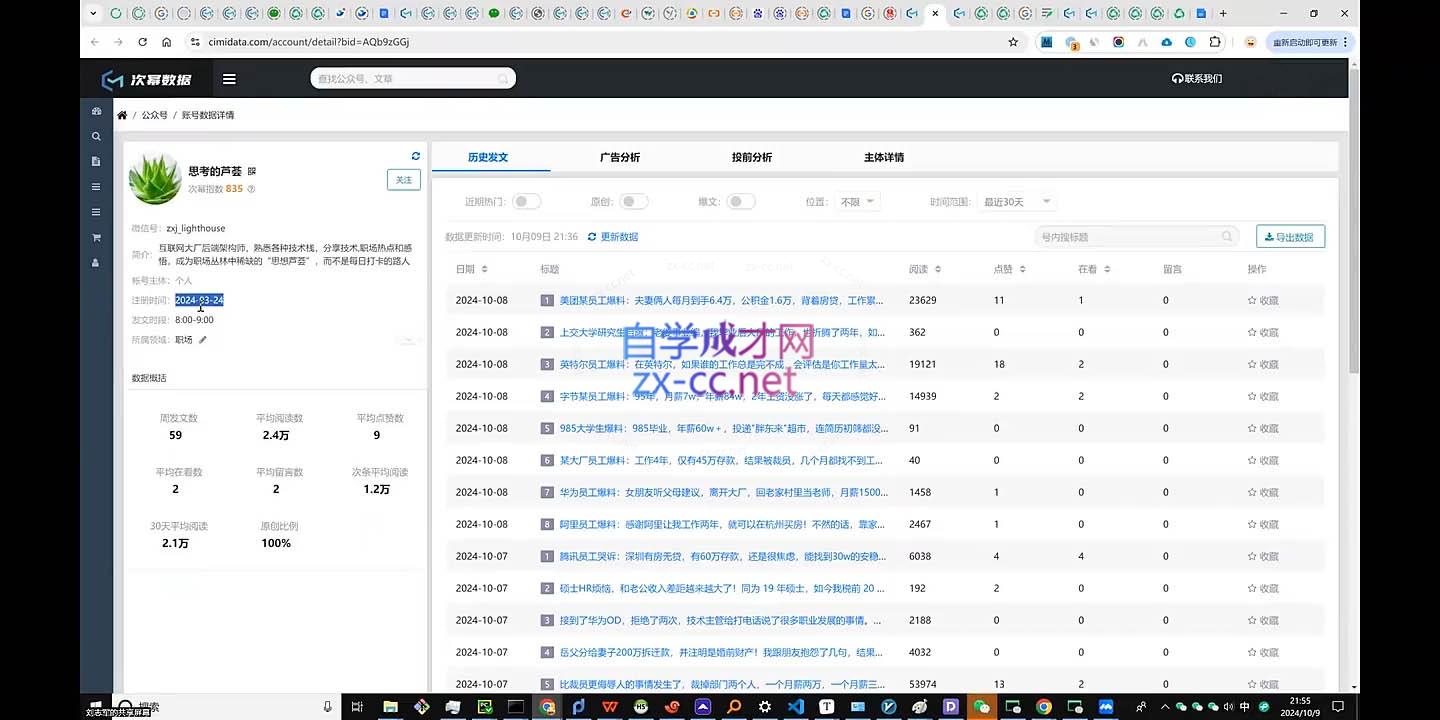Open the search icon in the left sidebar

[x=96, y=136]
